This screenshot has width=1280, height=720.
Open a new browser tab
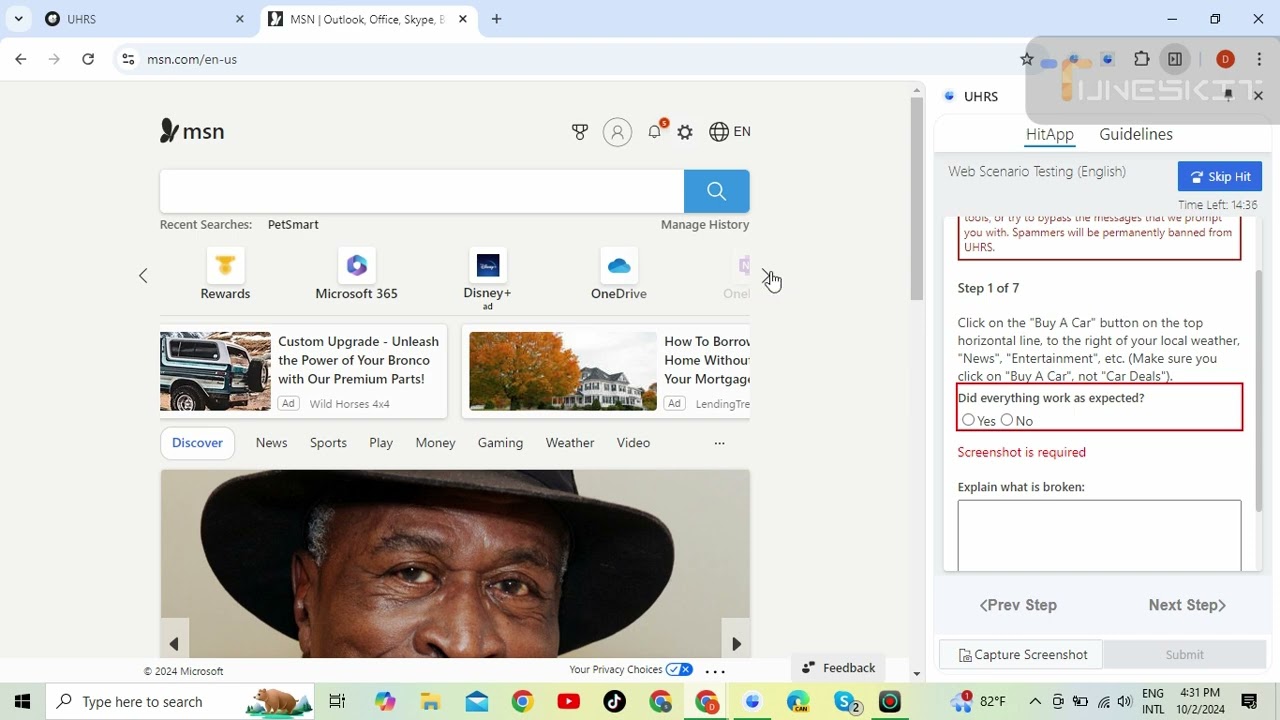coord(496,19)
